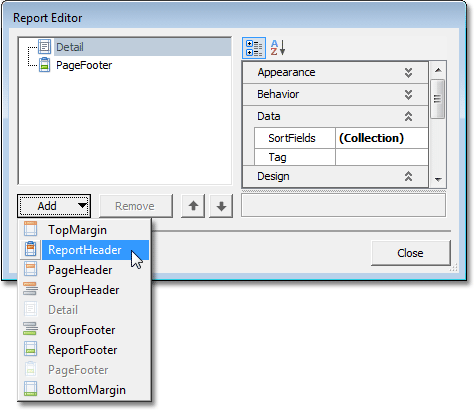Click the move up arrow button
Image resolution: width=474 pixels, height=410 pixels.
pos(193,206)
